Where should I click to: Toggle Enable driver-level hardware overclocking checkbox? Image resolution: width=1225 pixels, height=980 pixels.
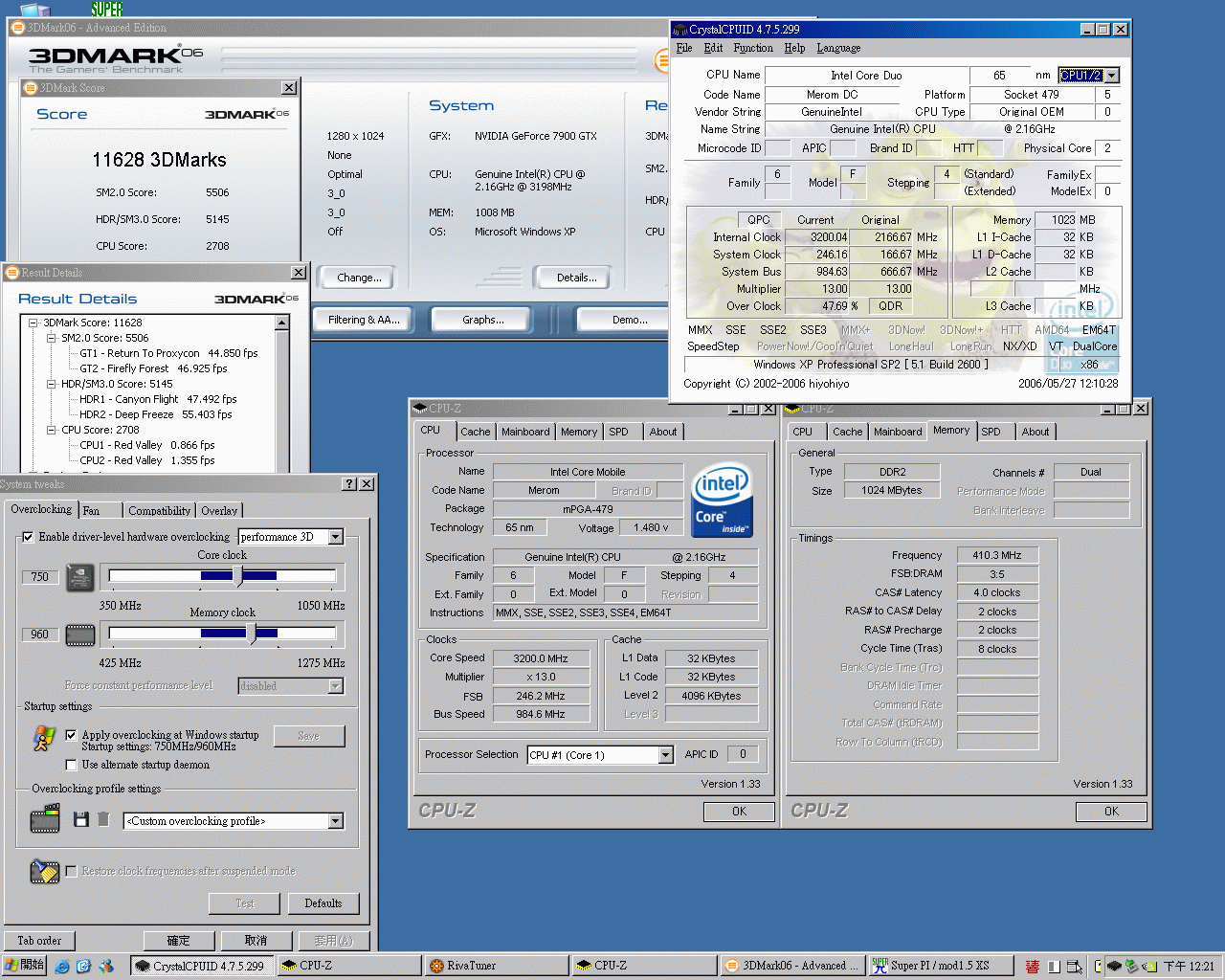(28, 537)
